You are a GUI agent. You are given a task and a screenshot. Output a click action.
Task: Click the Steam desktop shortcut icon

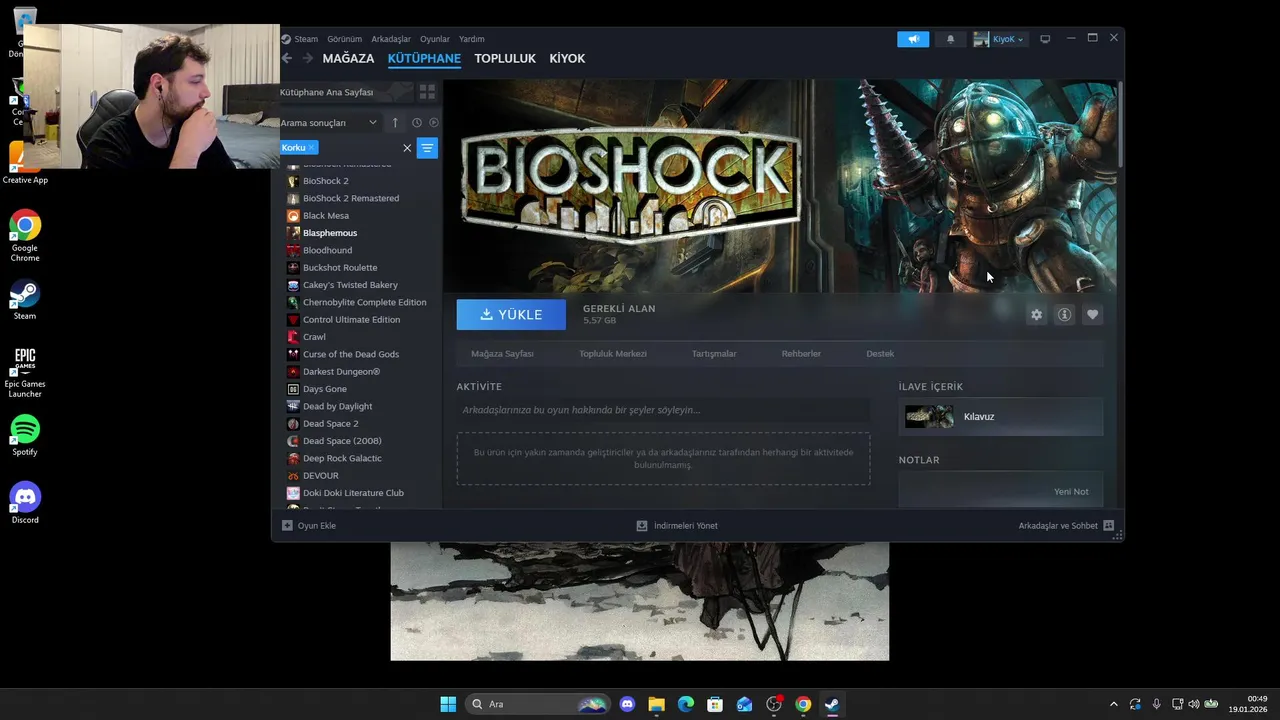25,300
